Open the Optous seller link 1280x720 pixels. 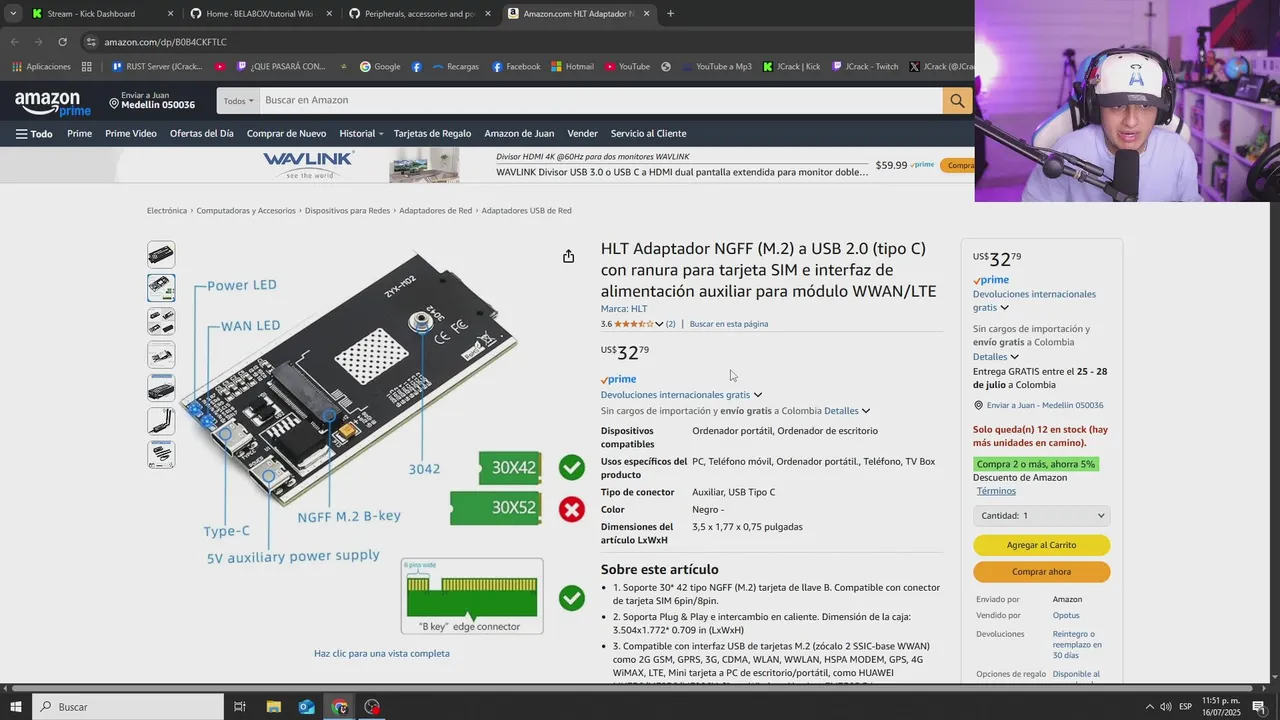[x=1066, y=615]
